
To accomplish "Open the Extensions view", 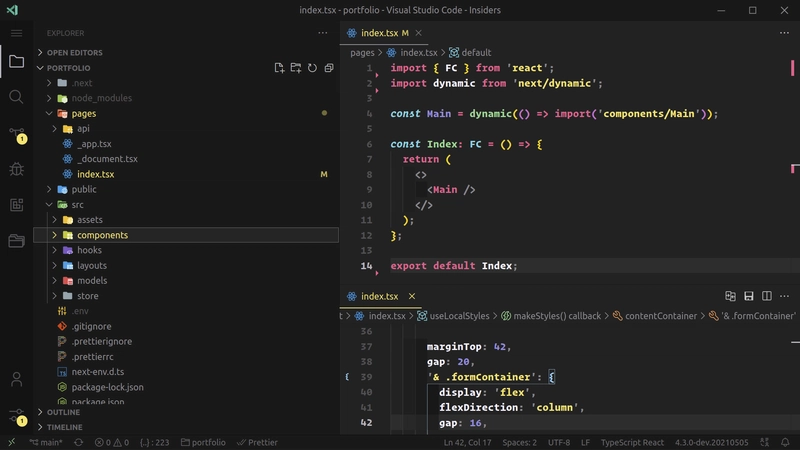I will 16,205.
